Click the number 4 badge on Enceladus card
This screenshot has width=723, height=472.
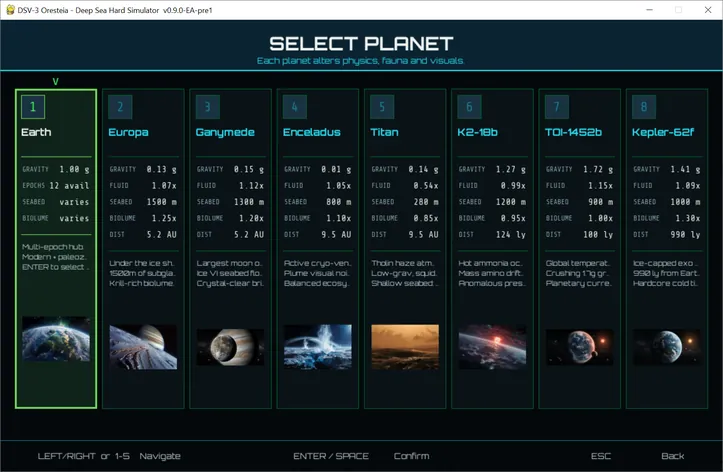click(295, 107)
